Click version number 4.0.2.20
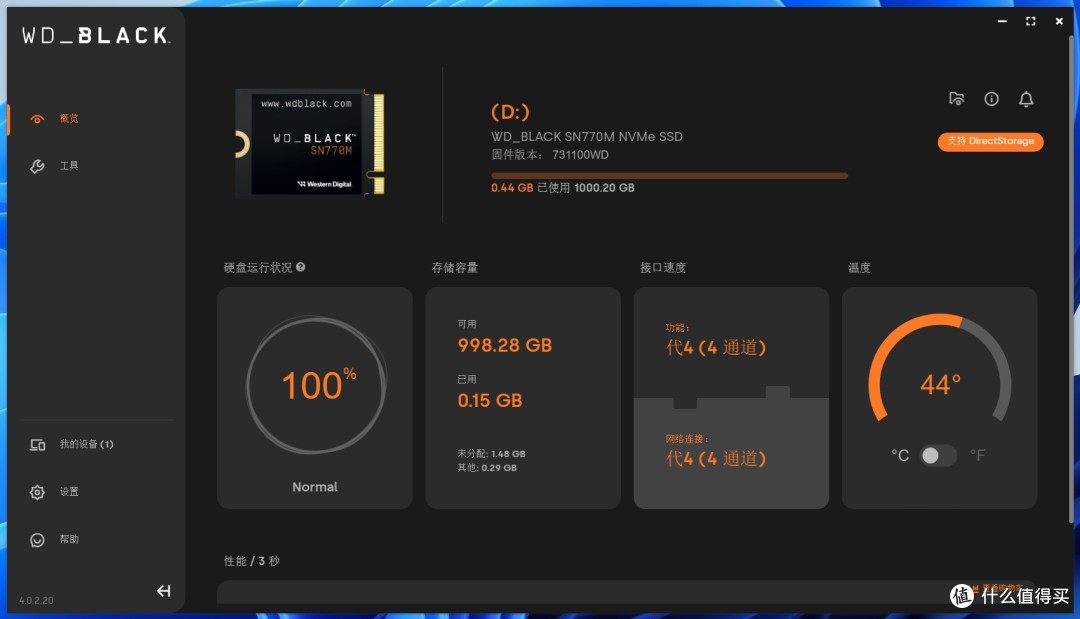1080x619 pixels. (36, 600)
